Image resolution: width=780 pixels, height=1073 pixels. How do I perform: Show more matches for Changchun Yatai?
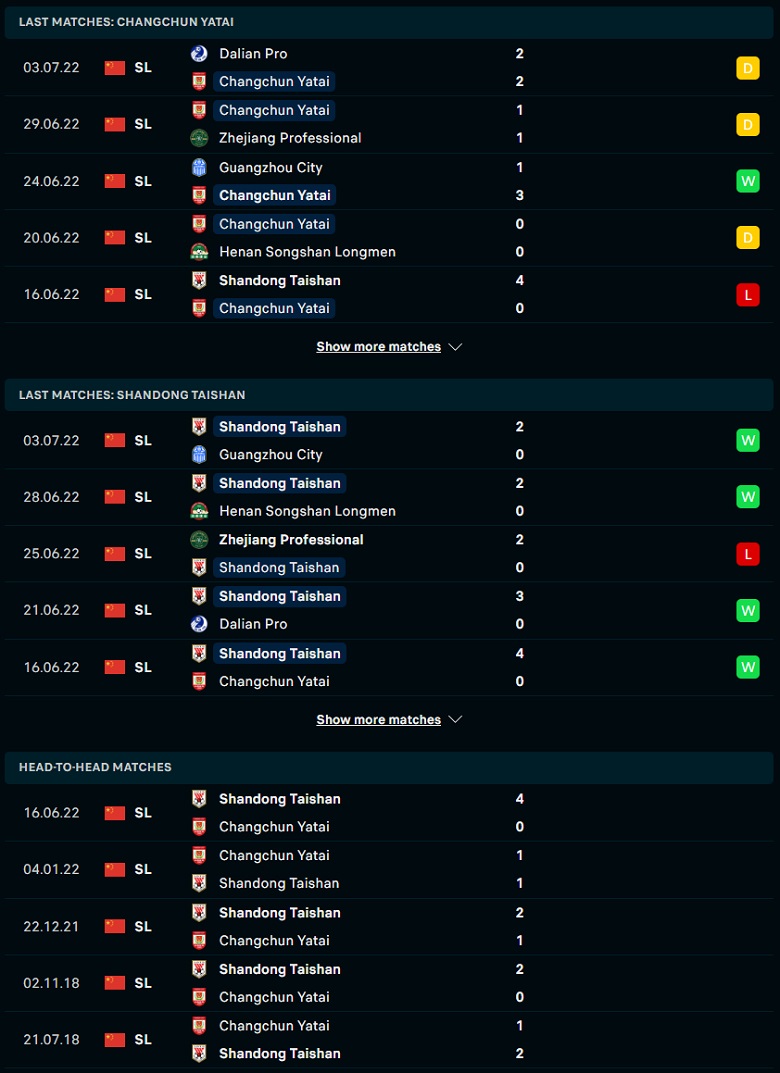pyautogui.click(x=378, y=347)
